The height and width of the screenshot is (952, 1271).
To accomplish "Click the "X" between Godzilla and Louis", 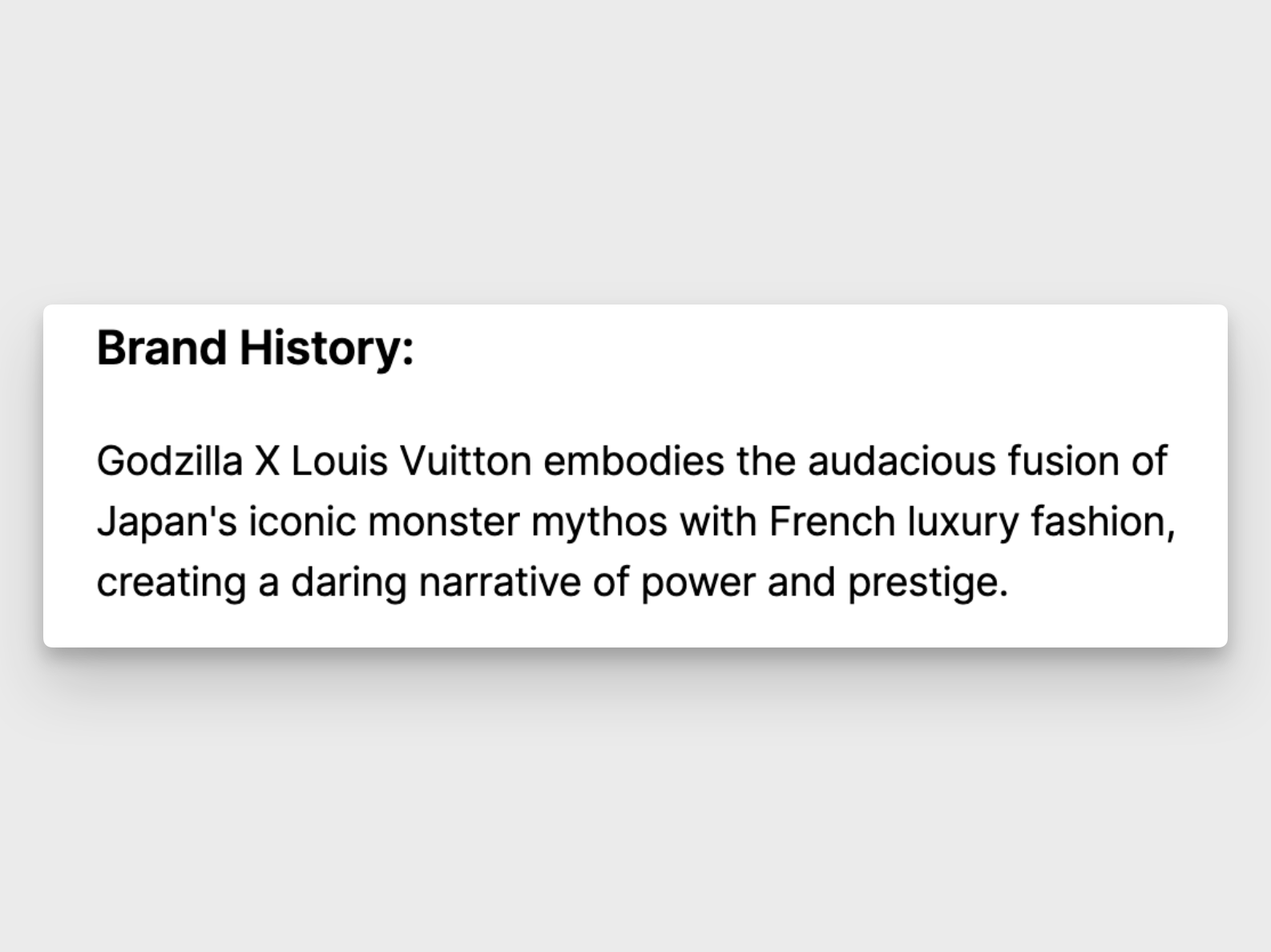I will tap(267, 461).
